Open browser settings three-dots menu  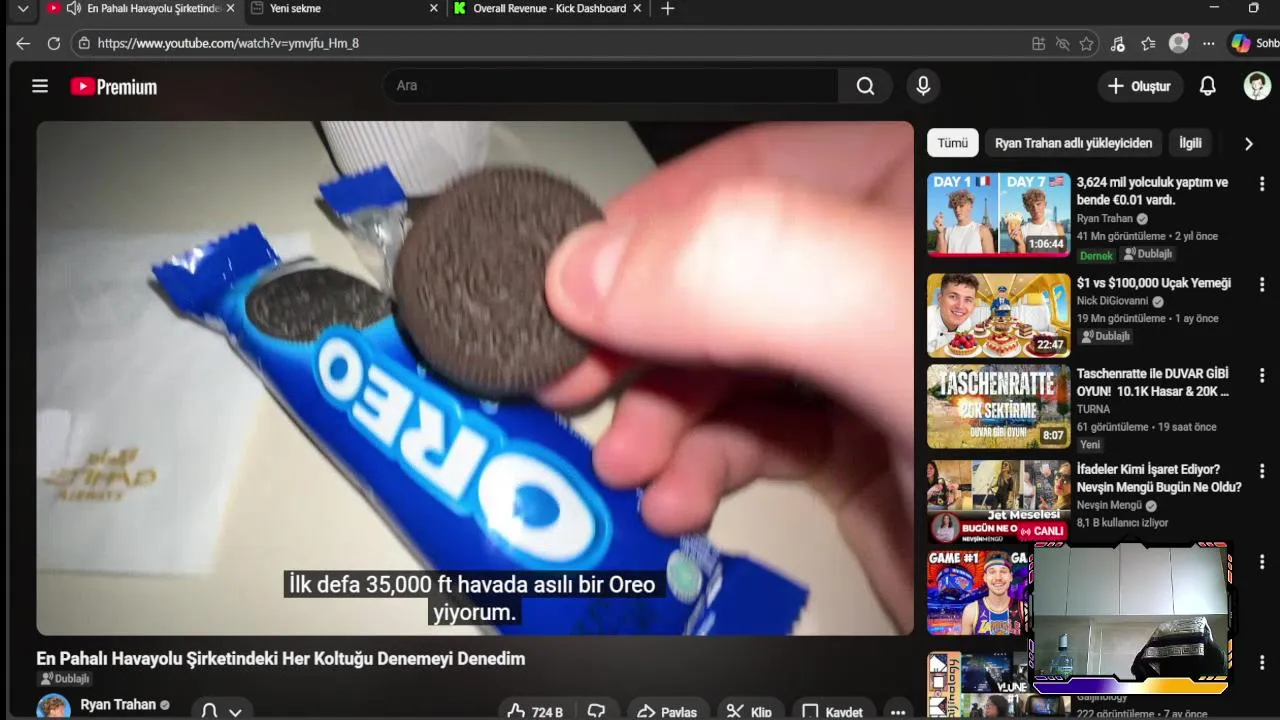click(x=1209, y=44)
